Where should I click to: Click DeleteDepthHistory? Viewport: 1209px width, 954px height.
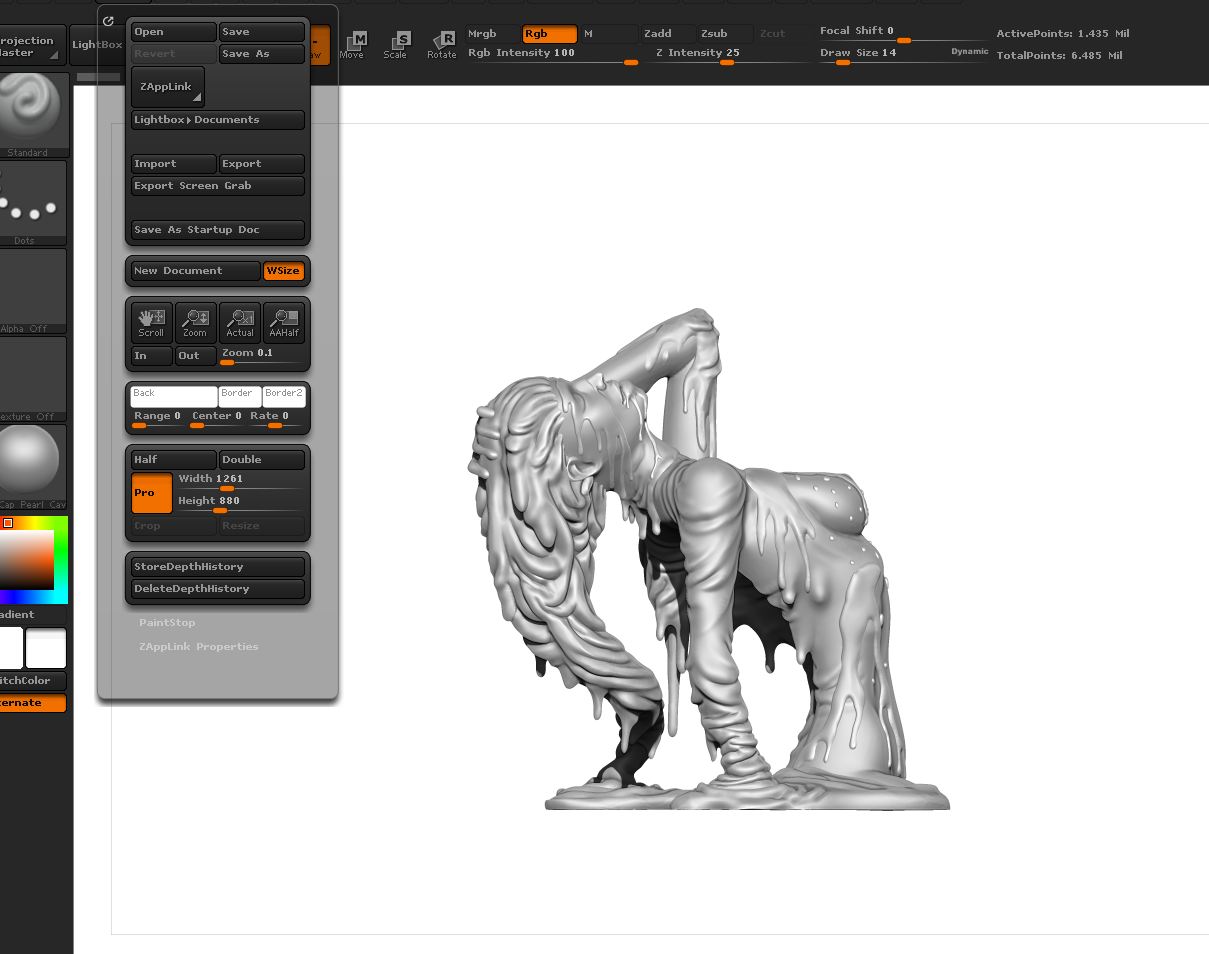tap(218, 589)
